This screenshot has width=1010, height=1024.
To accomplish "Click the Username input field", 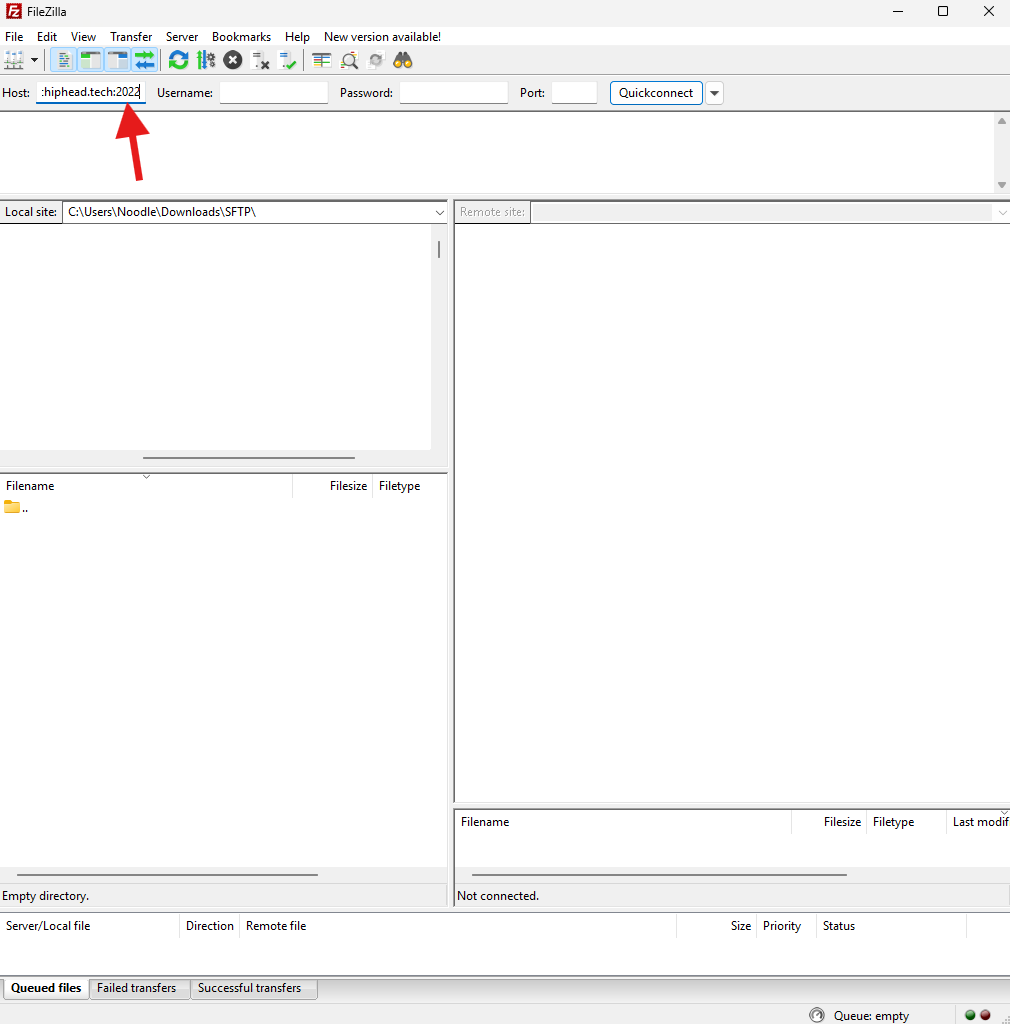I will click(274, 93).
